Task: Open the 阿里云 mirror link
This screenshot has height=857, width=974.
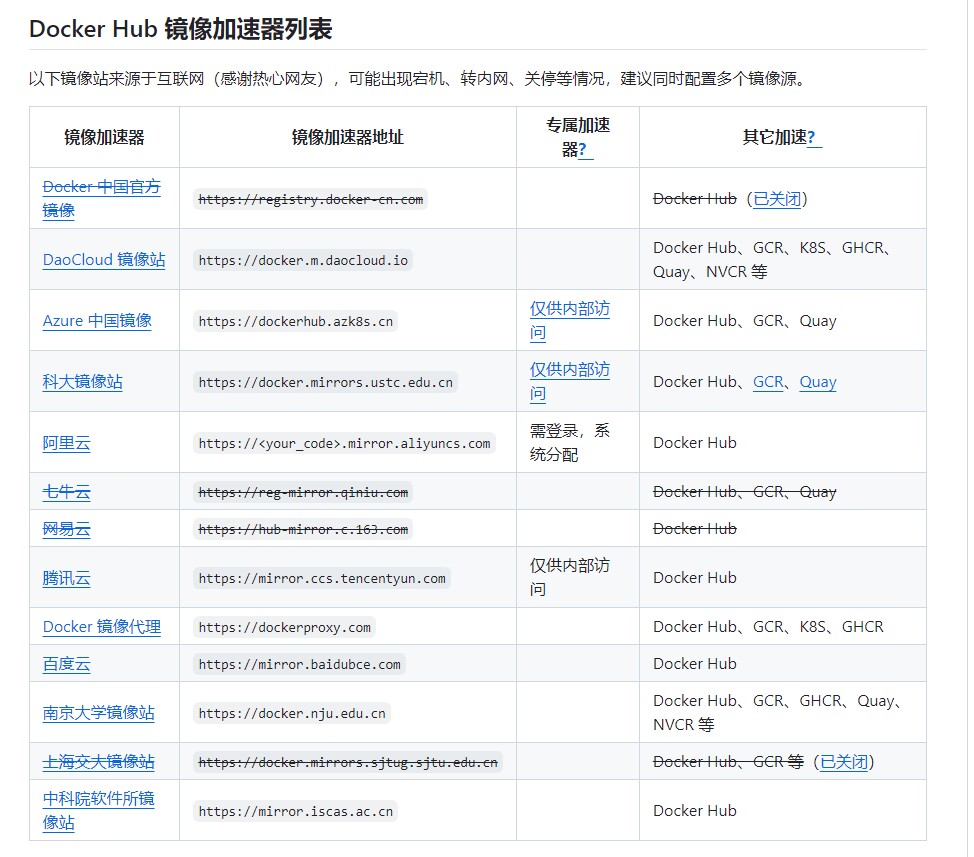Action: 66,443
